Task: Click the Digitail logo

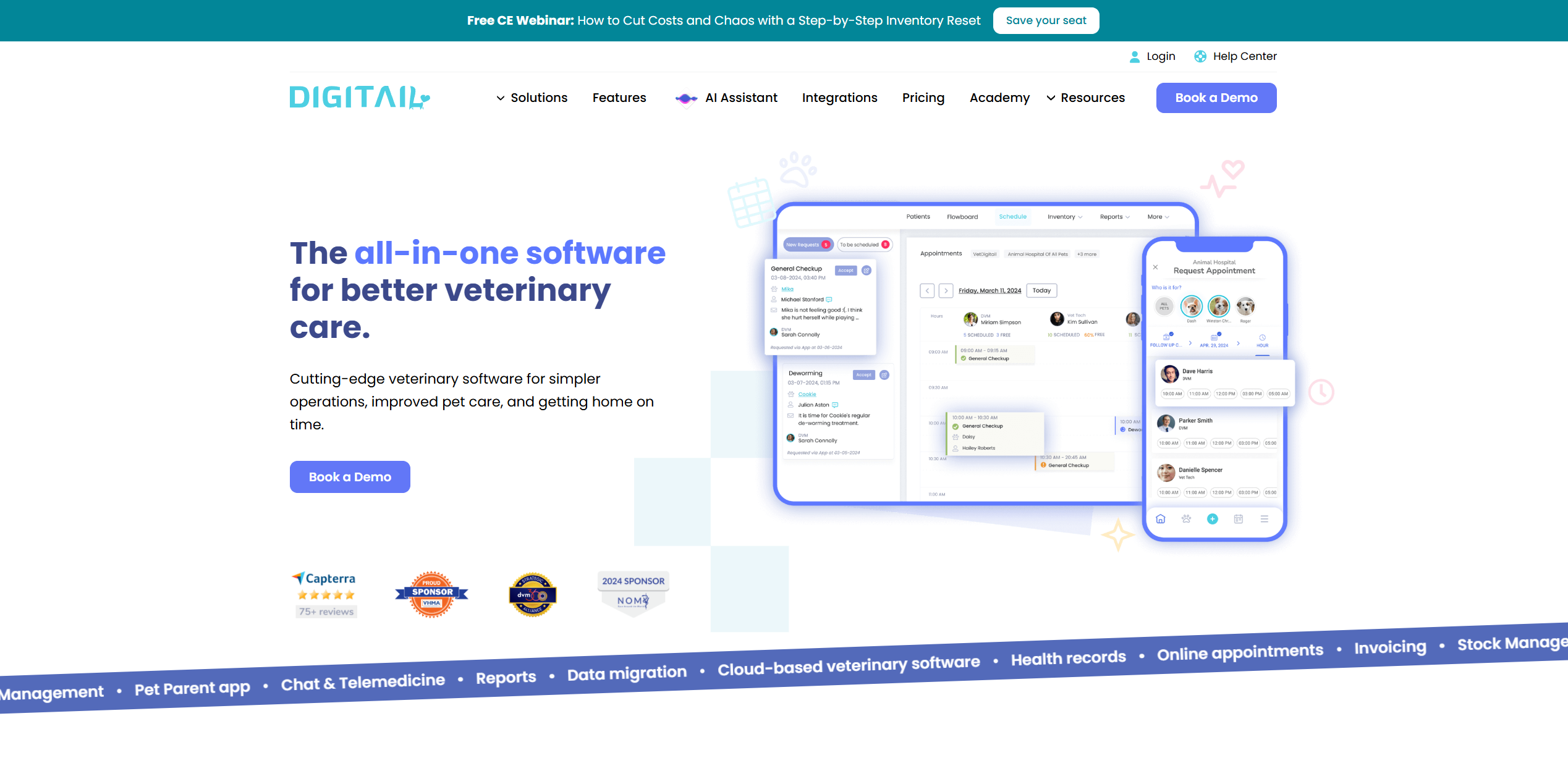Action: (x=360, y=98)
